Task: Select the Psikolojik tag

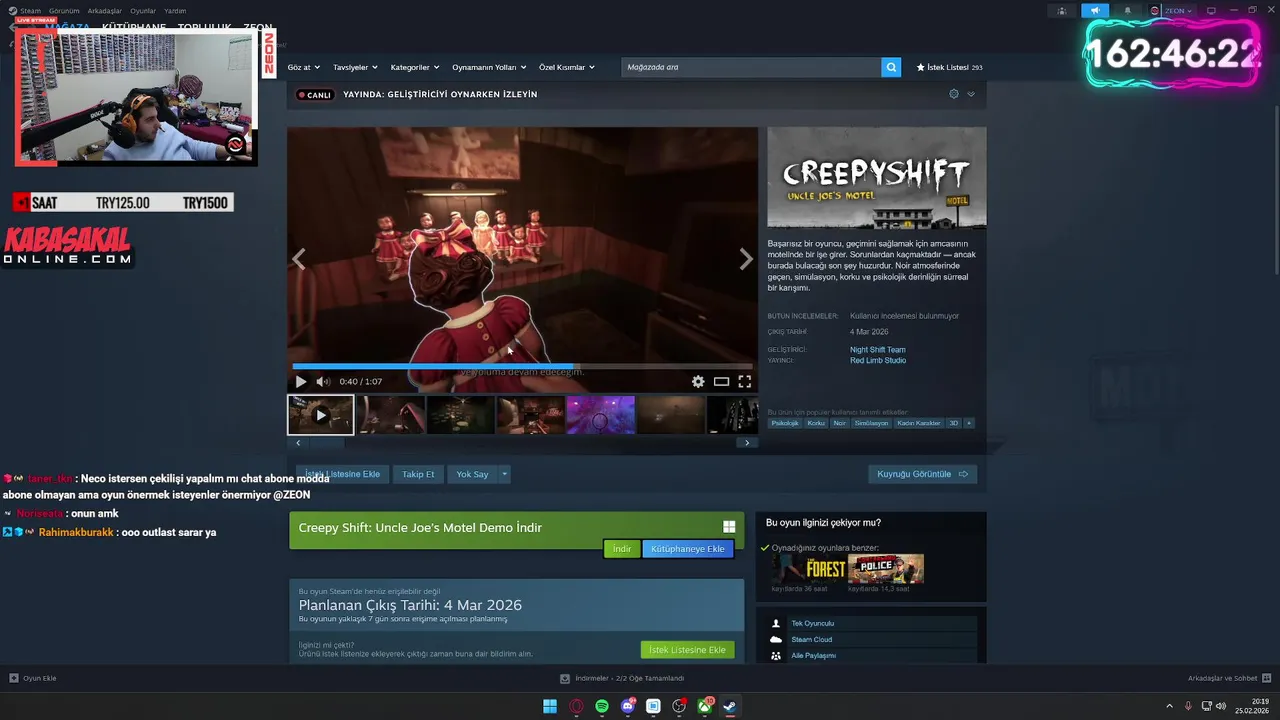Action: pos(785,423)
